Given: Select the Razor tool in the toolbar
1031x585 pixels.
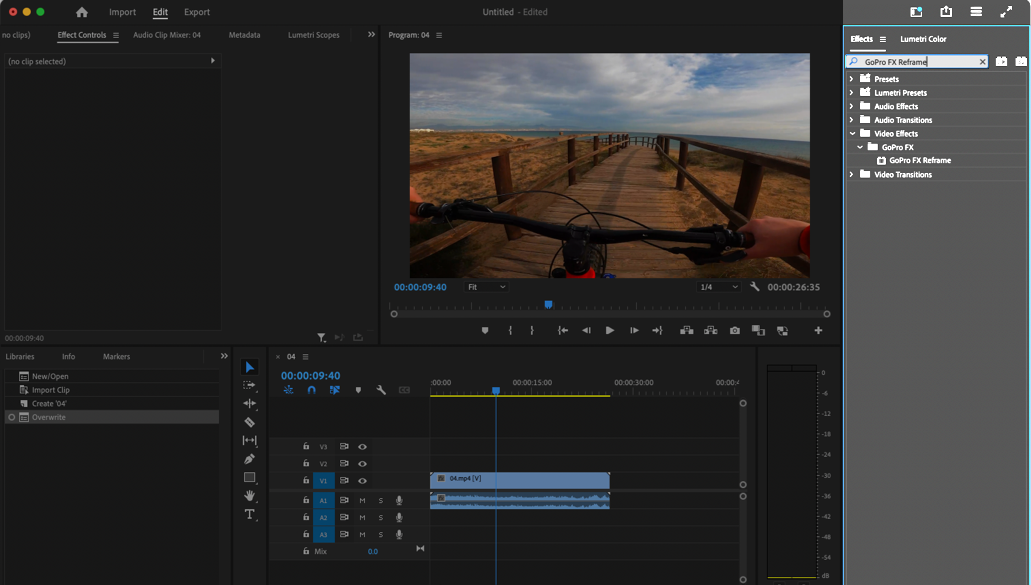Looking at the screenshot, I should (249, 422).
